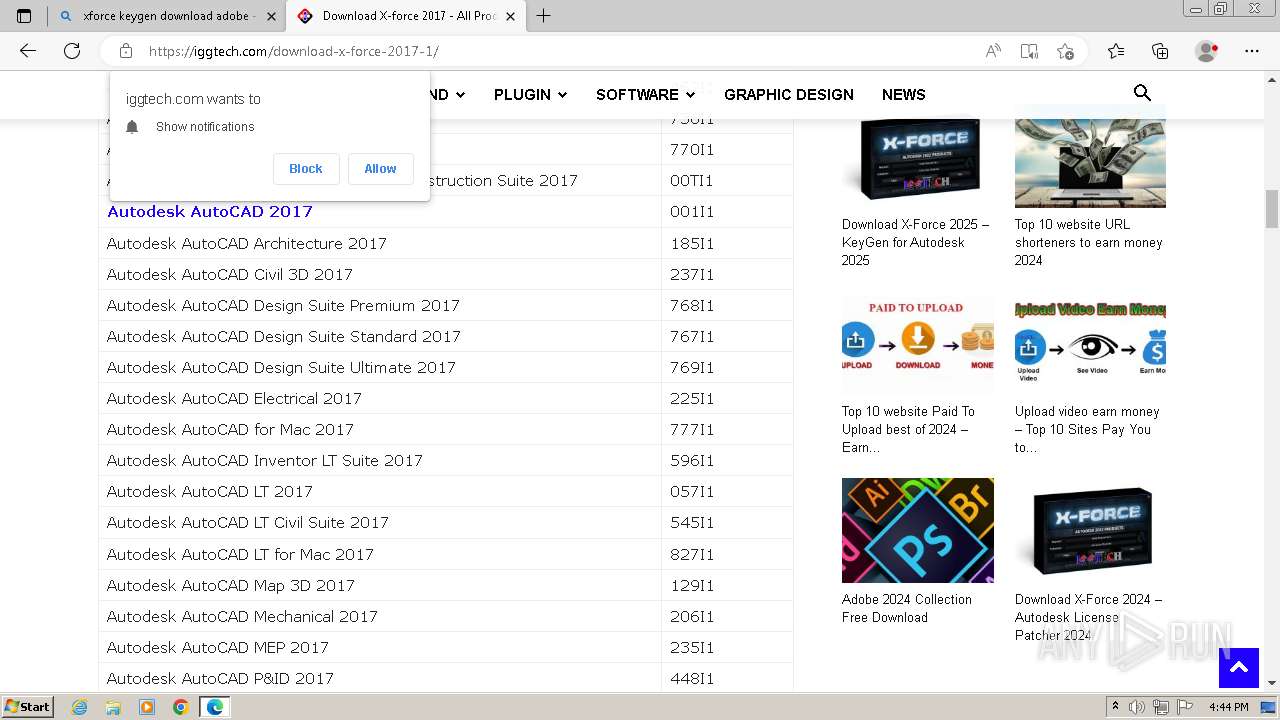
Task: Click the scrollbar down arrow
Action: tap(1272, 683)
